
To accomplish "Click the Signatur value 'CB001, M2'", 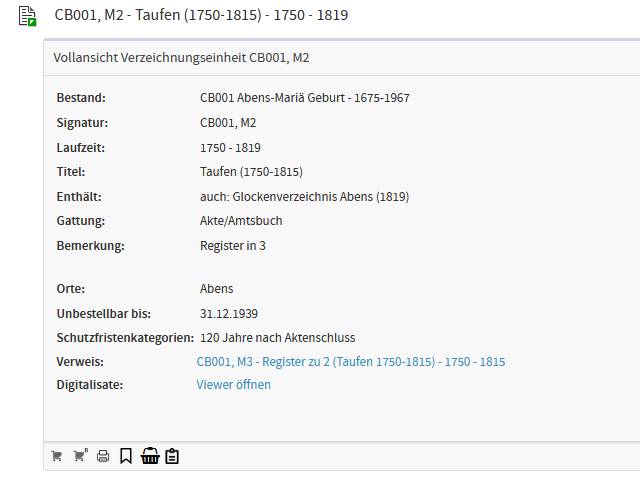I will pyautogui.click(x=228, y=123).
